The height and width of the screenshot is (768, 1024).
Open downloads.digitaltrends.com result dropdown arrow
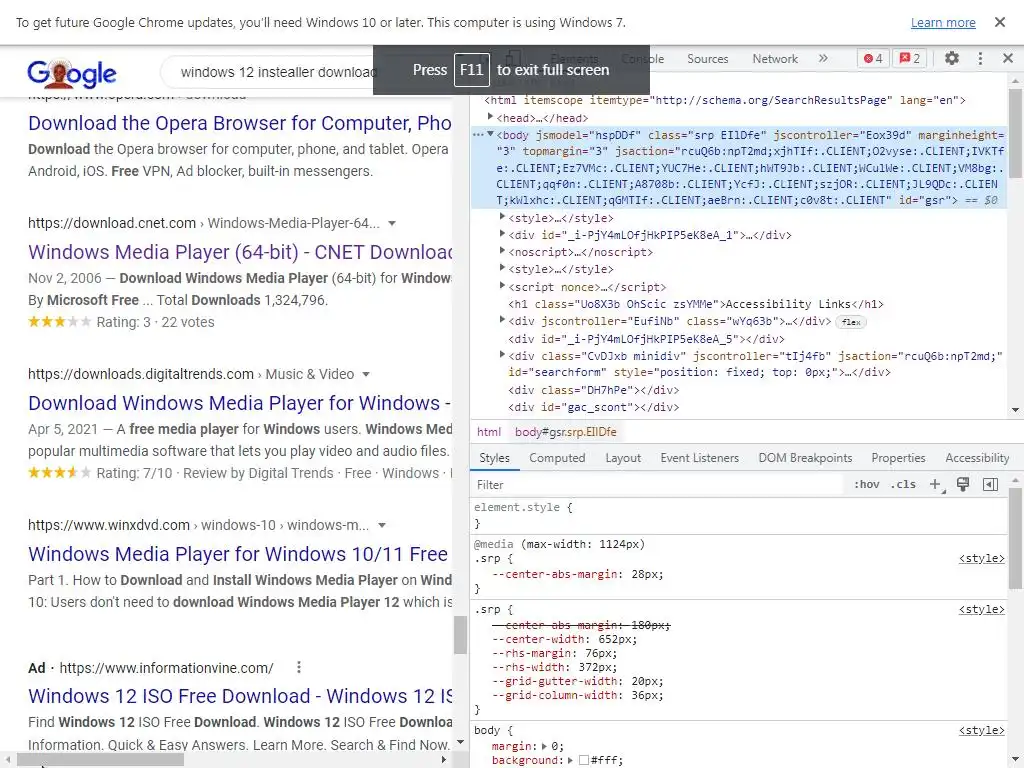pyautogui.click(x=366, y=374)
